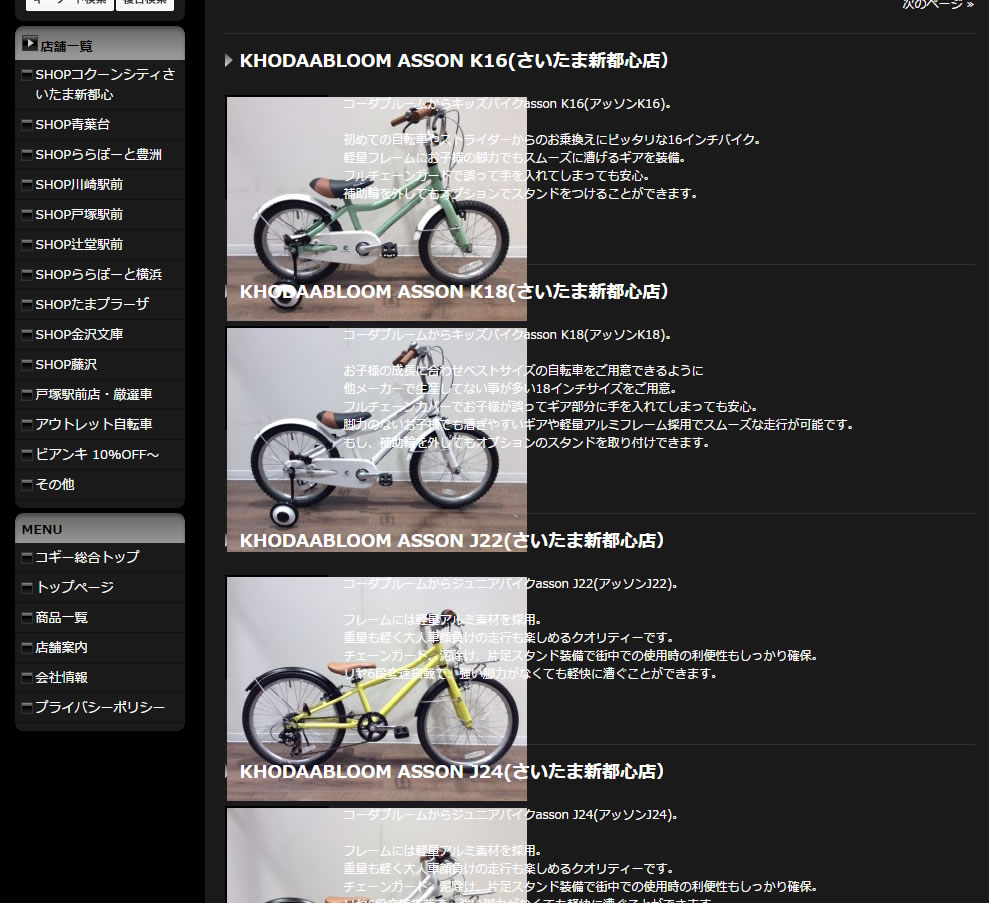Open SHOPコクーンシティさいたま新都心 shop link
Screen dimensions: 989x903
(x=105, y=84)
